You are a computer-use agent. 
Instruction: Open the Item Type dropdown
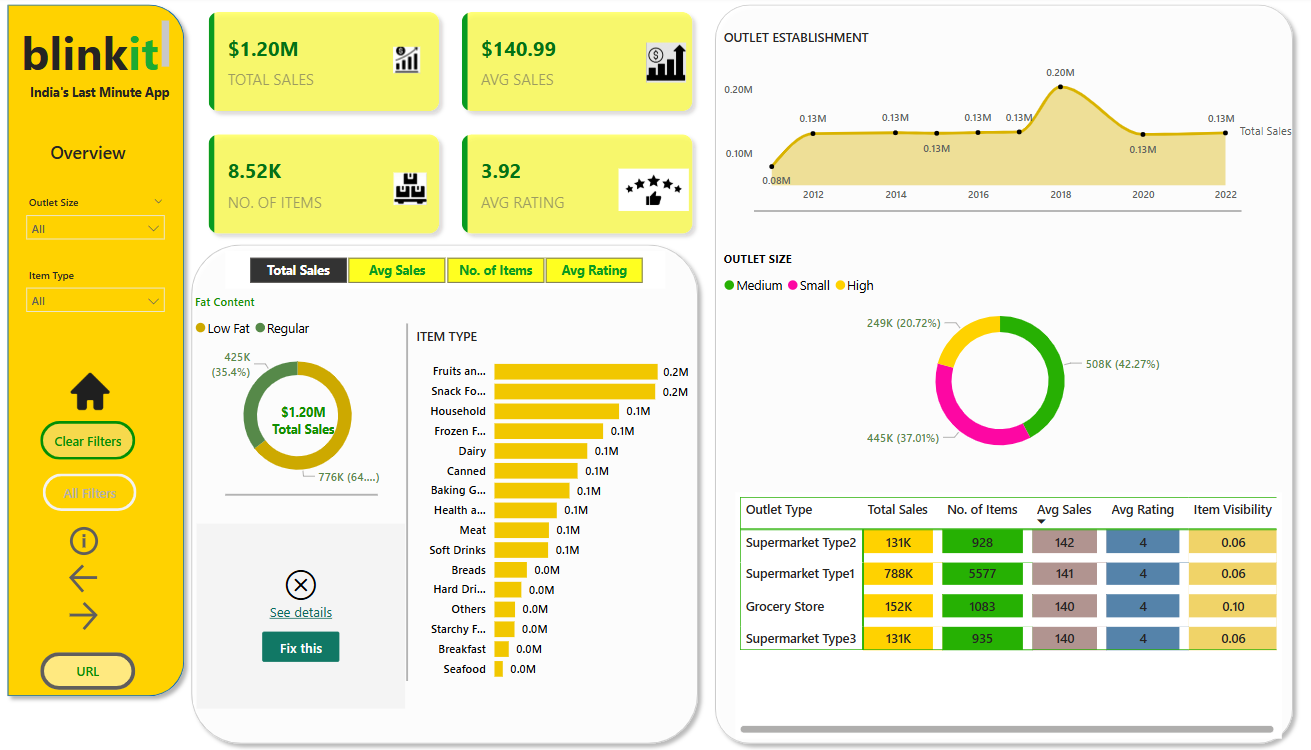[96, 301]
